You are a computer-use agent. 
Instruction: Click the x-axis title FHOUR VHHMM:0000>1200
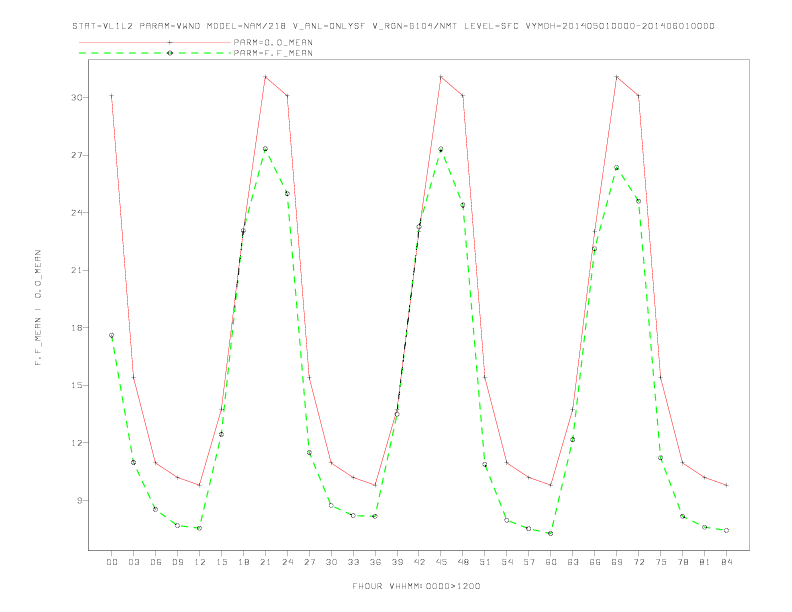(416, 586)
